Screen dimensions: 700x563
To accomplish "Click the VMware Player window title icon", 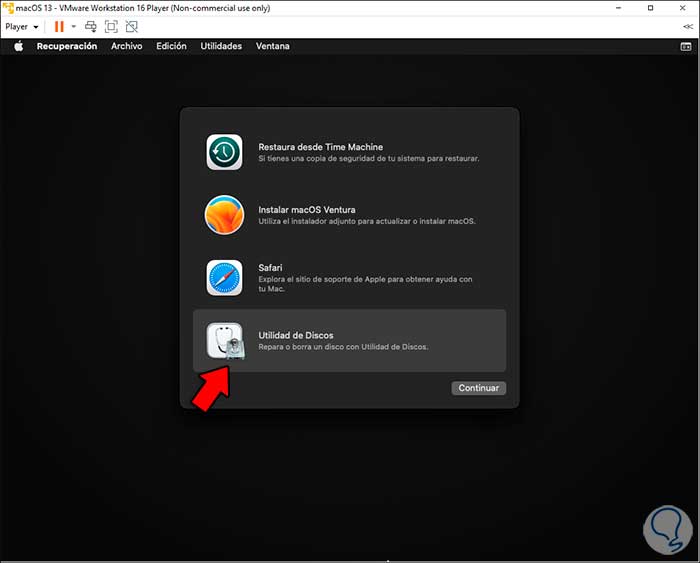I will click(8, 8).
